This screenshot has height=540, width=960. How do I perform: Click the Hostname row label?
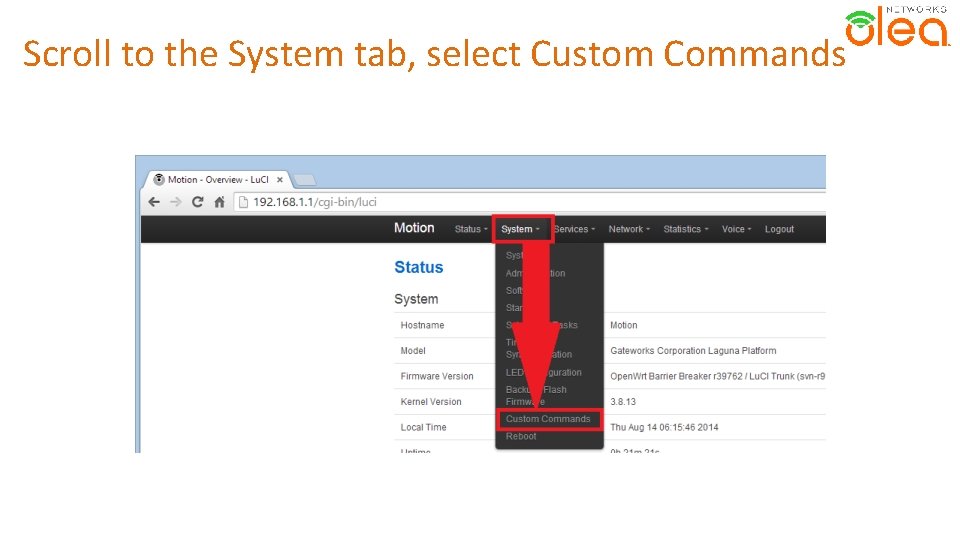422,325
